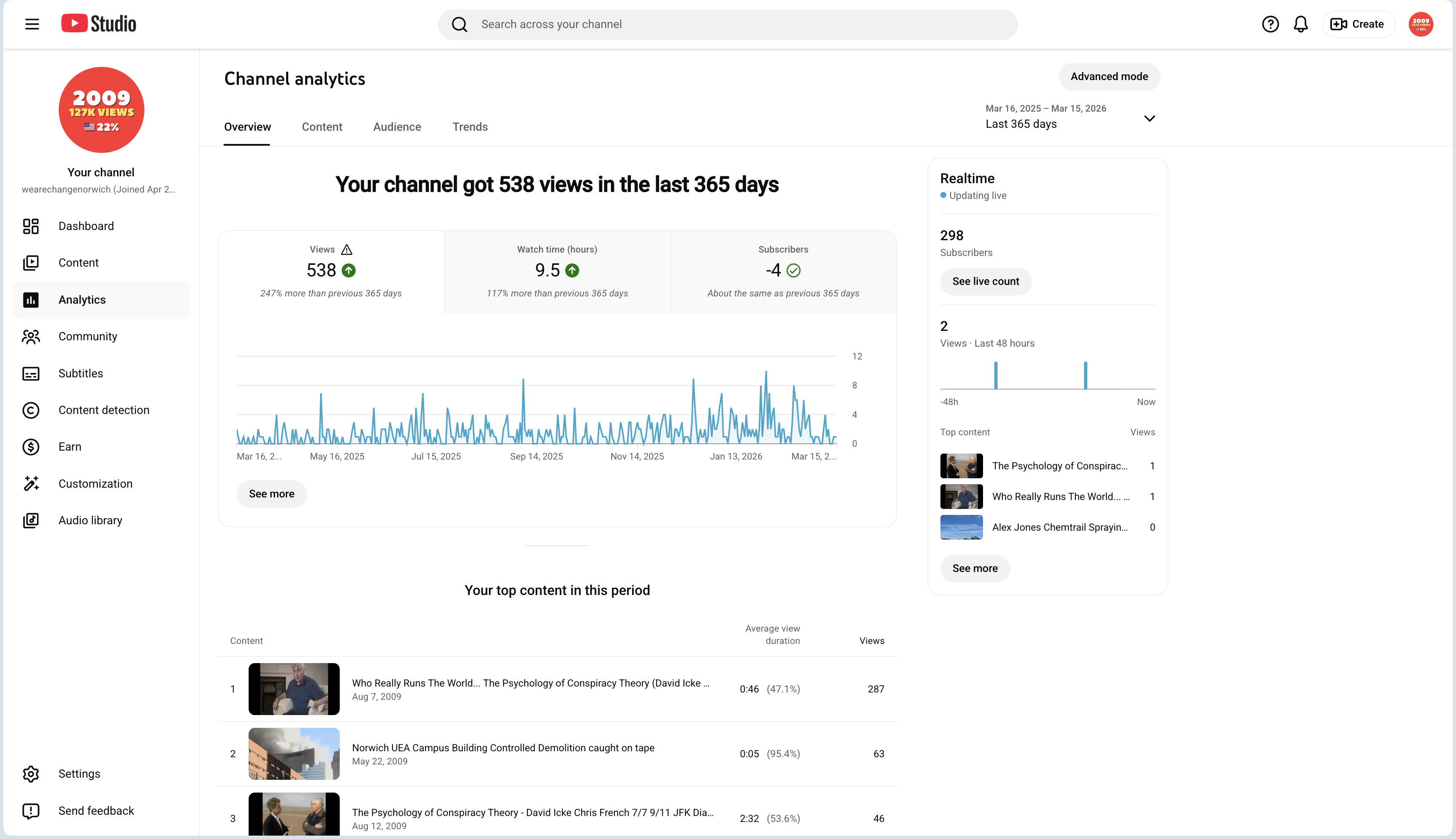Switch to the Content analytics tab

[x=322, y=127]
